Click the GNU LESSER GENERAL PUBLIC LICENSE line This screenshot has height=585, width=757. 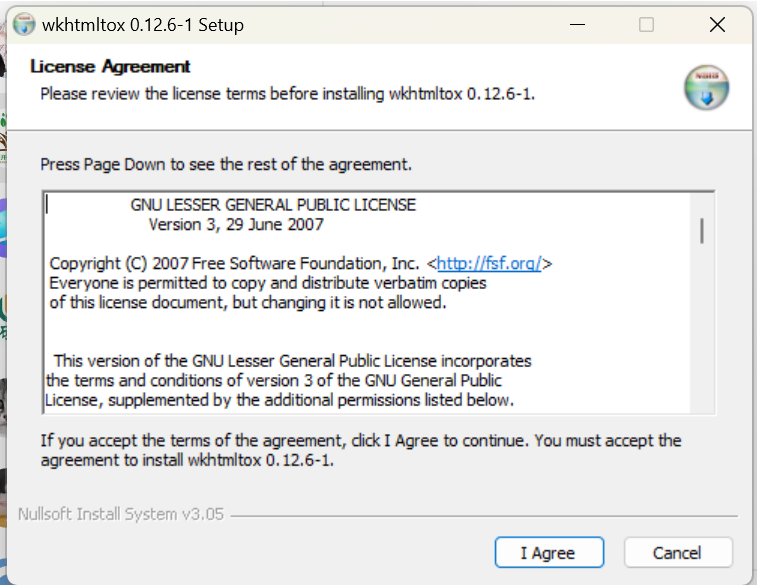pos(273,205)
